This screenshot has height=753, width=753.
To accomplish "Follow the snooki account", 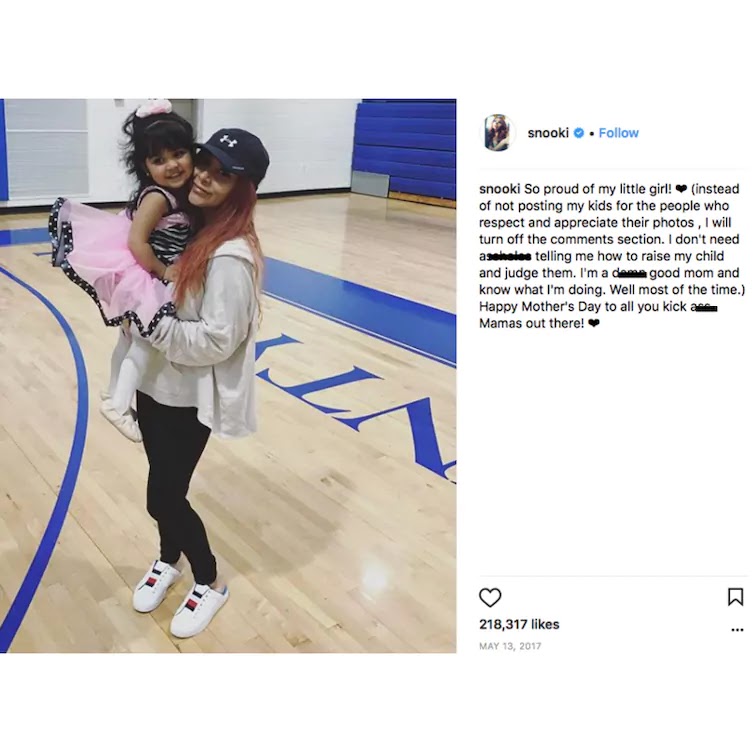I will click(618, 133).
